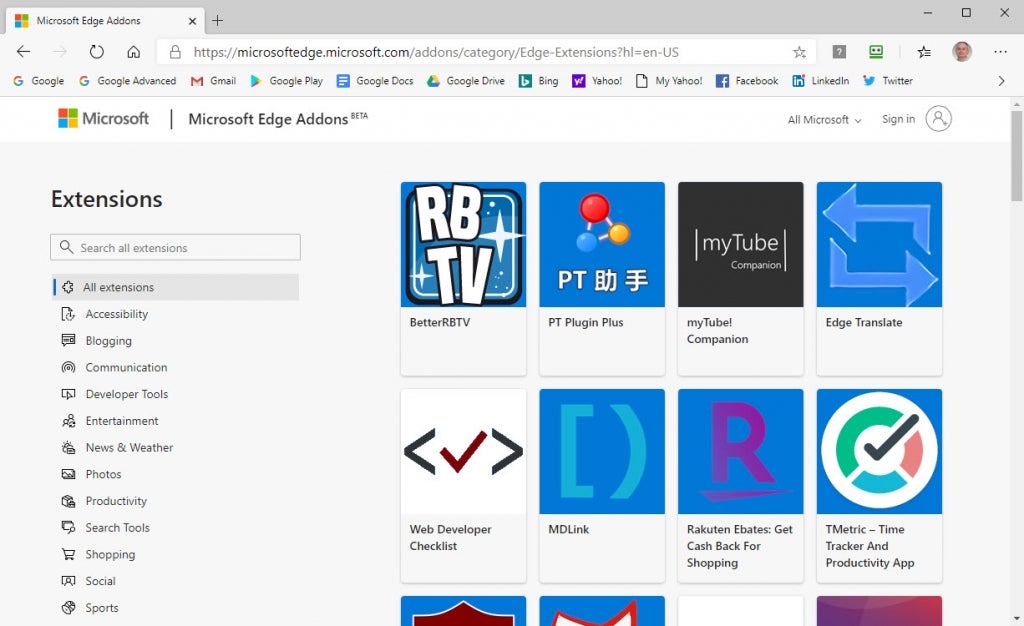
Task: Show more bookmarks with the overflow chevron
Action: (1001, 81)
